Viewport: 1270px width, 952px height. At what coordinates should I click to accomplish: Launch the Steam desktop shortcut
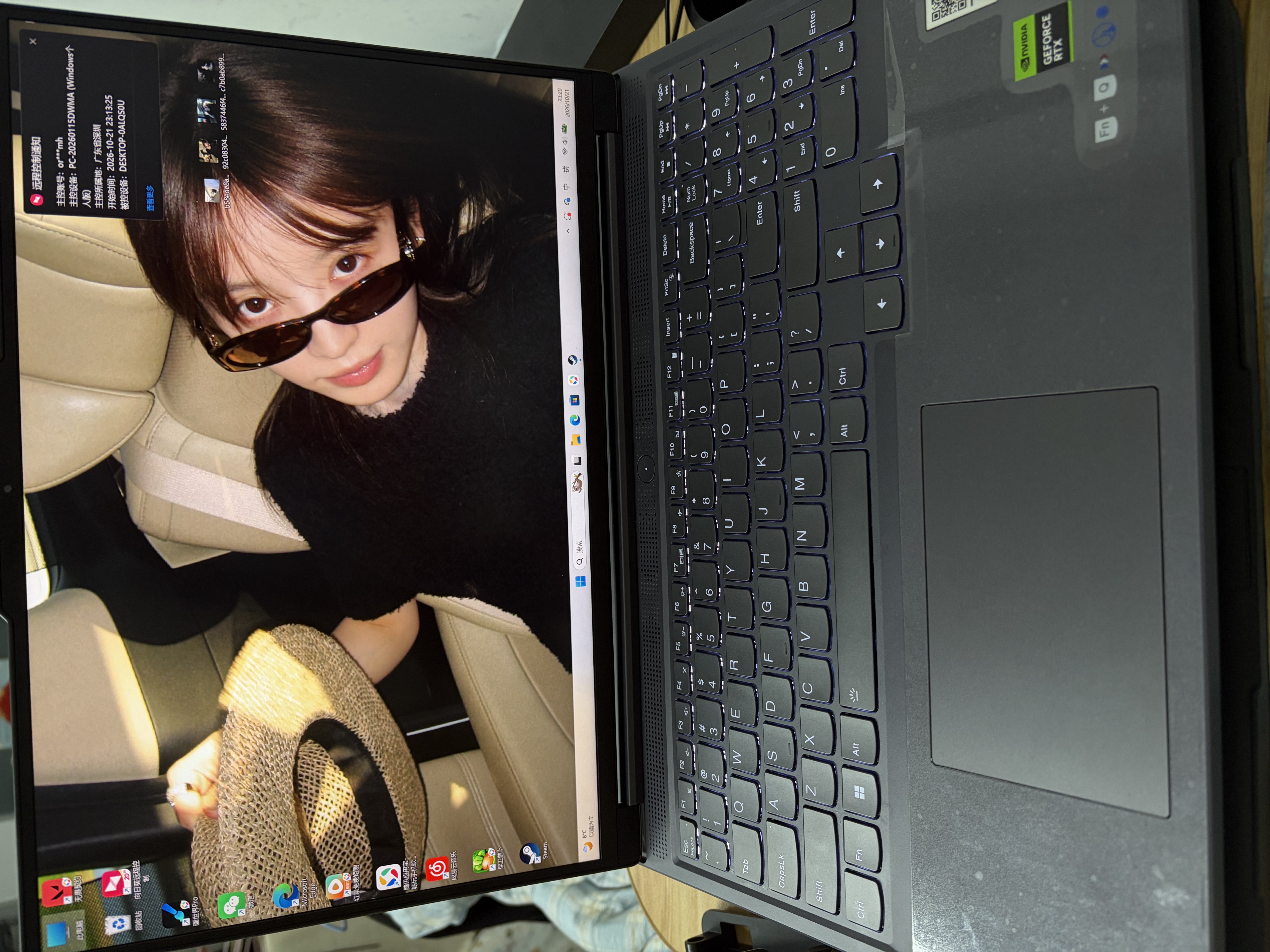click(535, 852)
